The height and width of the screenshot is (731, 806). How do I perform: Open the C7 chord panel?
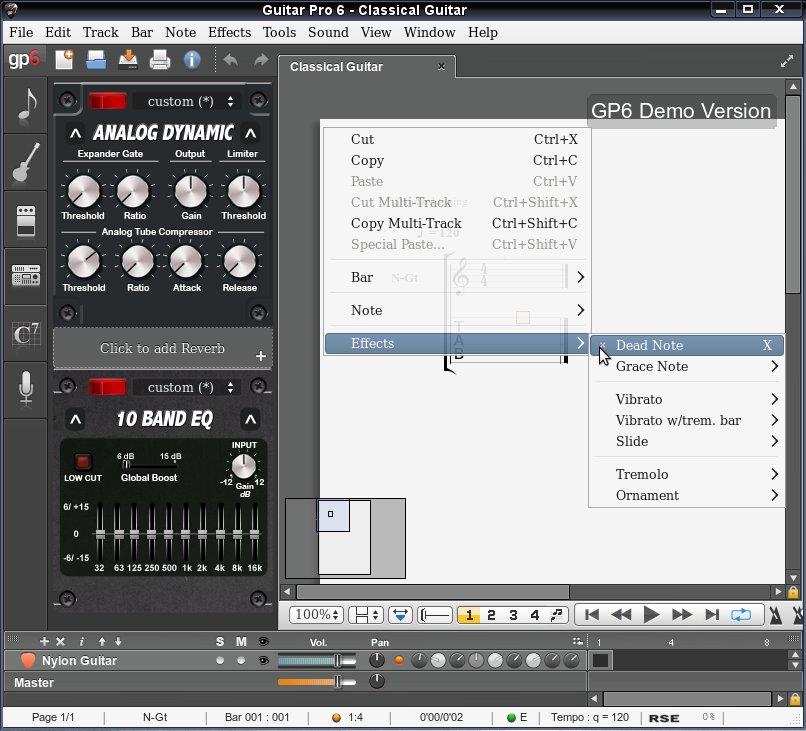tap(26, 334)
